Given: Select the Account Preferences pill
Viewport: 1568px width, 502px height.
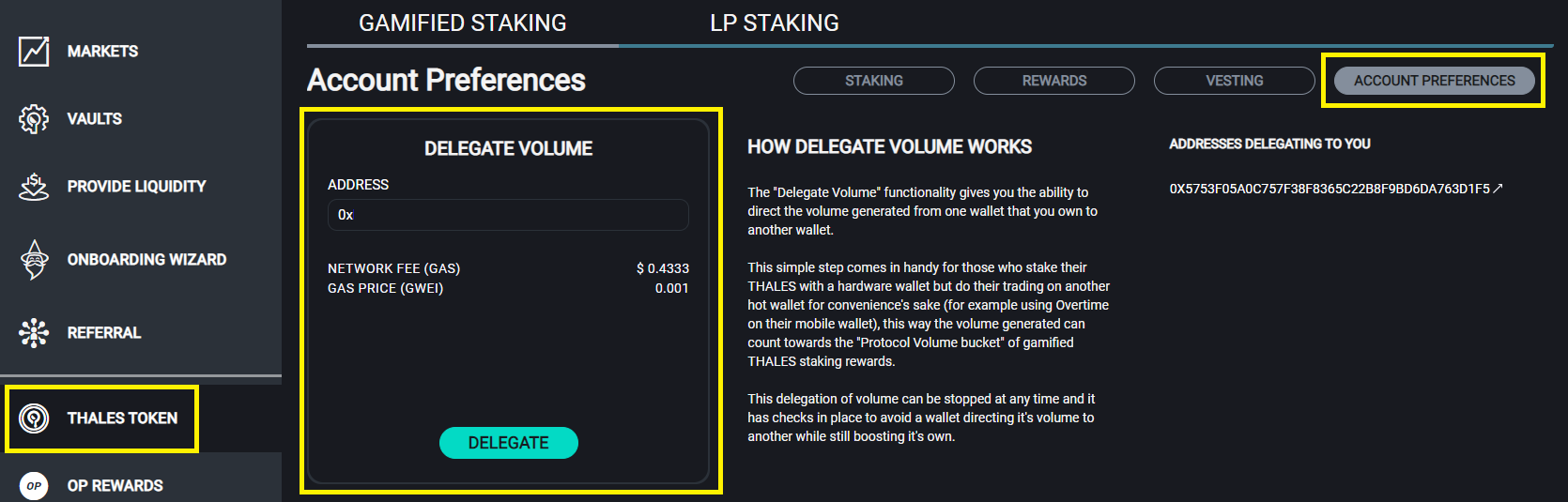Looking at the screenshot, I should (1434, 81).
